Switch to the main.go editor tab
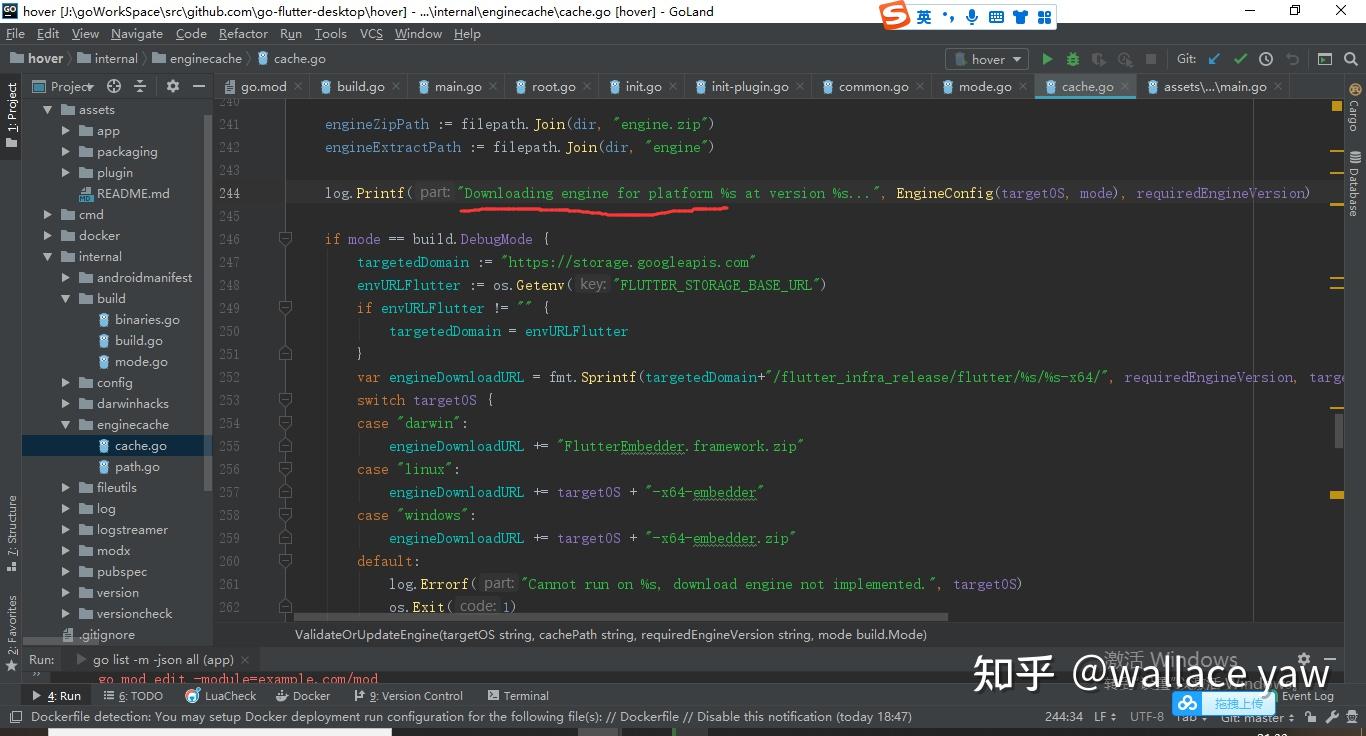1366x736 pixels. pos(456,86)
